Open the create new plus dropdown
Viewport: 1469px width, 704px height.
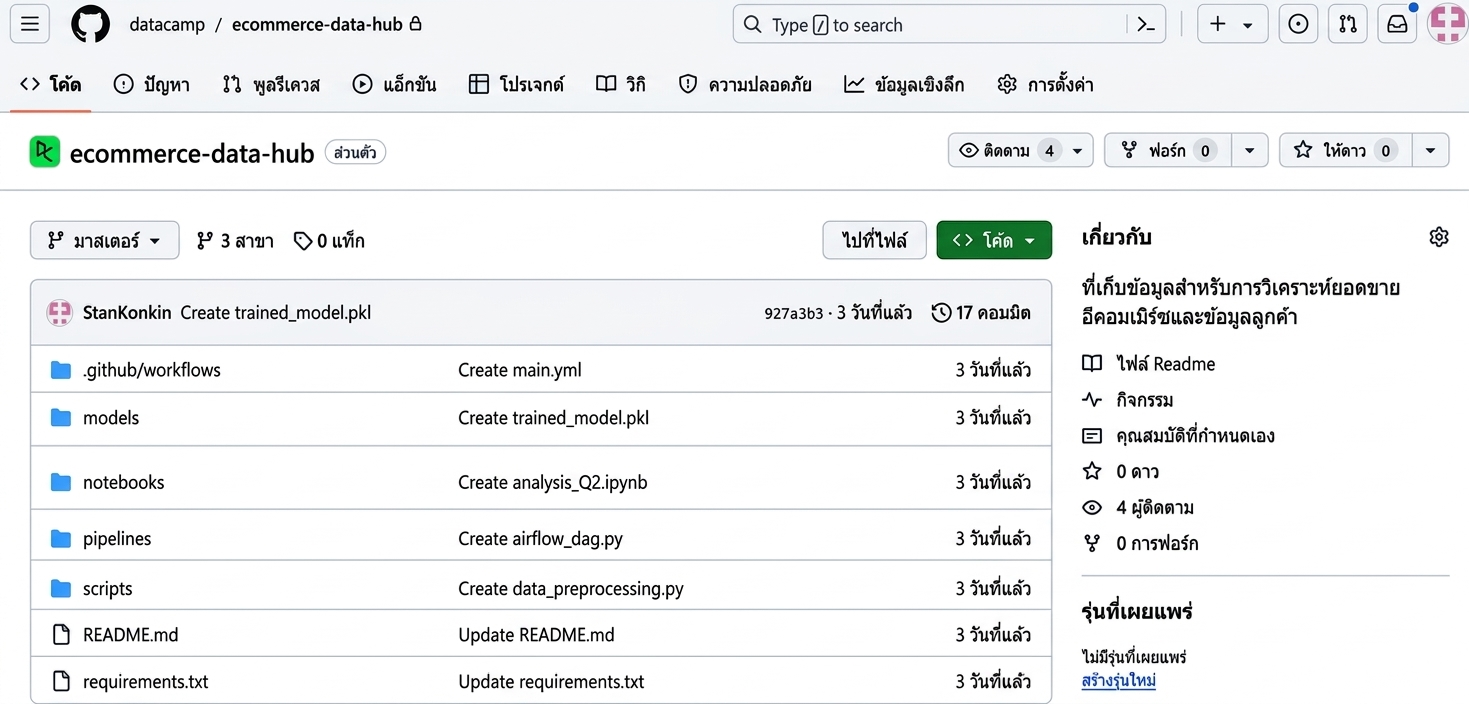point(1232,25)
